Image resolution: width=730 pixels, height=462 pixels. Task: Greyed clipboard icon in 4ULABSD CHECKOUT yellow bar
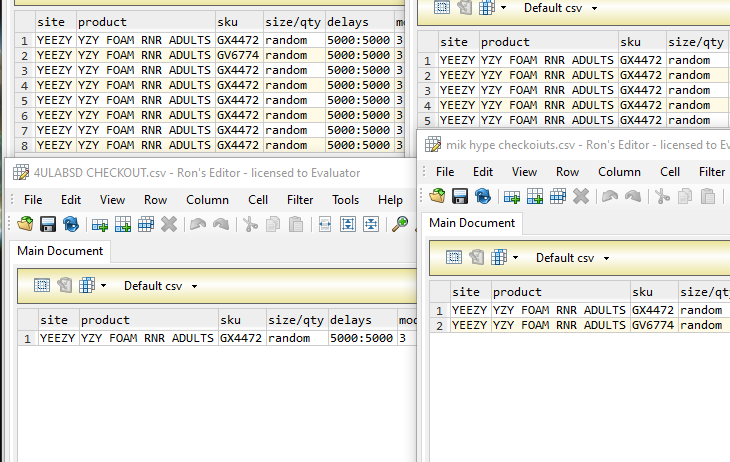(x=64, y=285)
